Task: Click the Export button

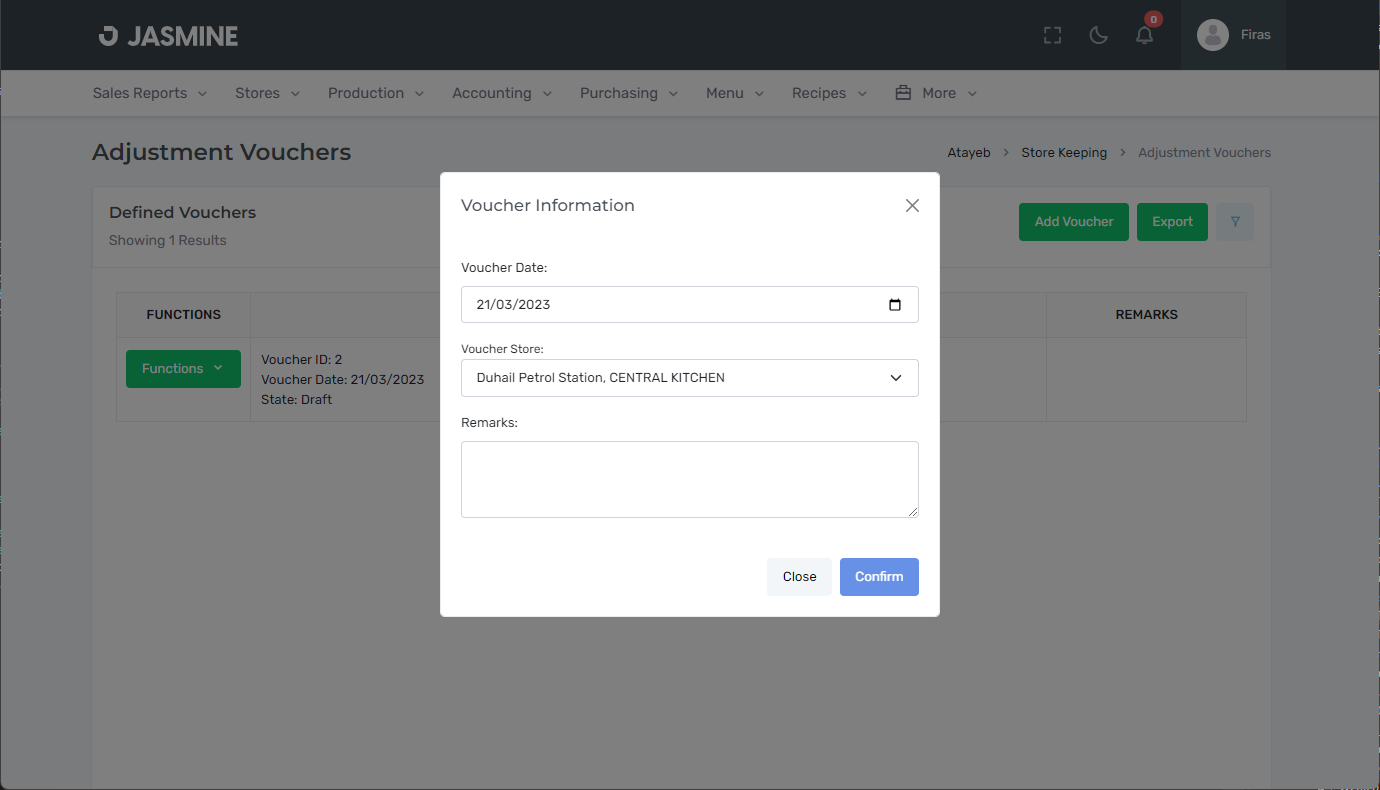Action: coord(1172,222)
